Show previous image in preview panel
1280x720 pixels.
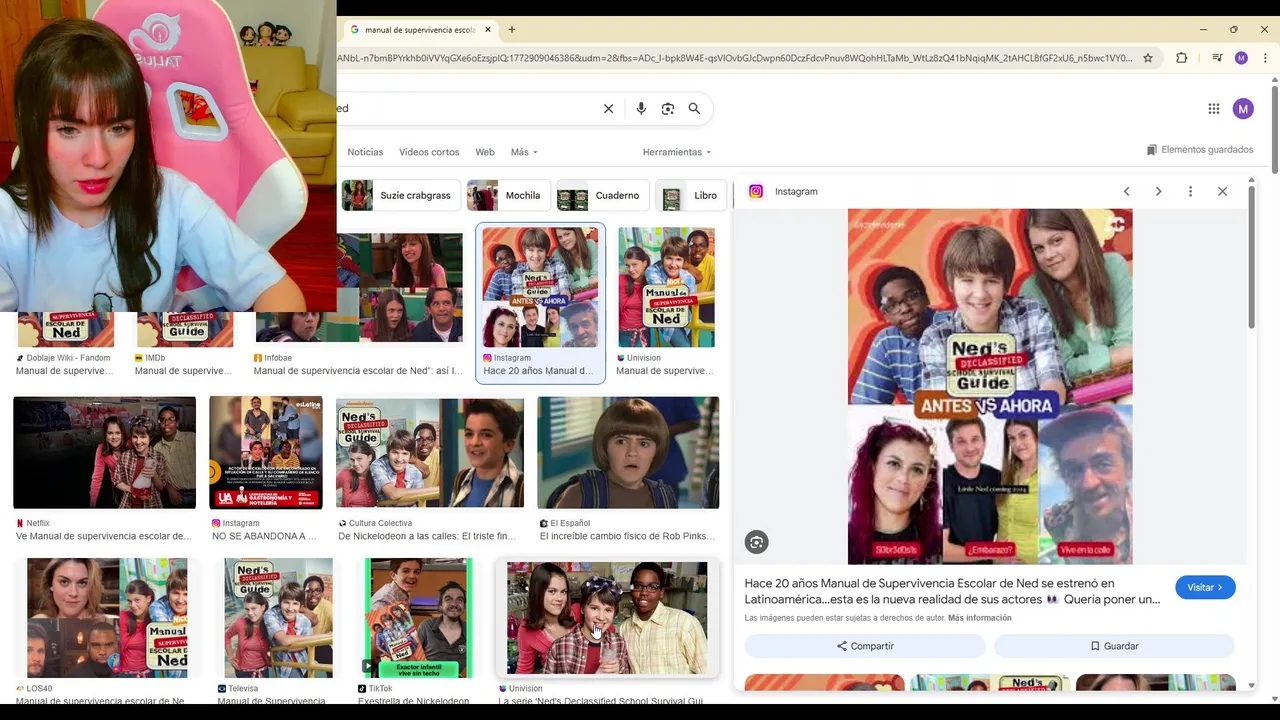1126,191
